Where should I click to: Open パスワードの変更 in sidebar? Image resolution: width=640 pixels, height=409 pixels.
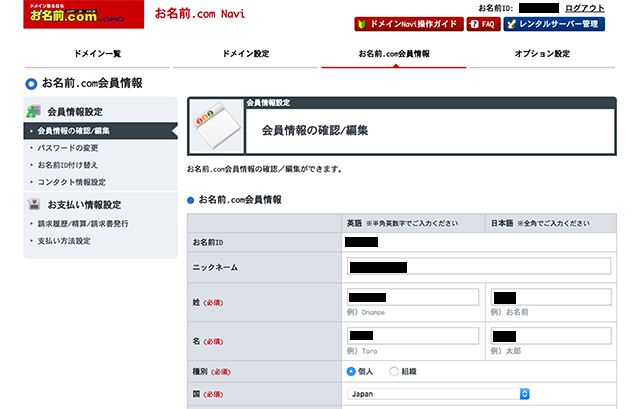pos(68,148)
